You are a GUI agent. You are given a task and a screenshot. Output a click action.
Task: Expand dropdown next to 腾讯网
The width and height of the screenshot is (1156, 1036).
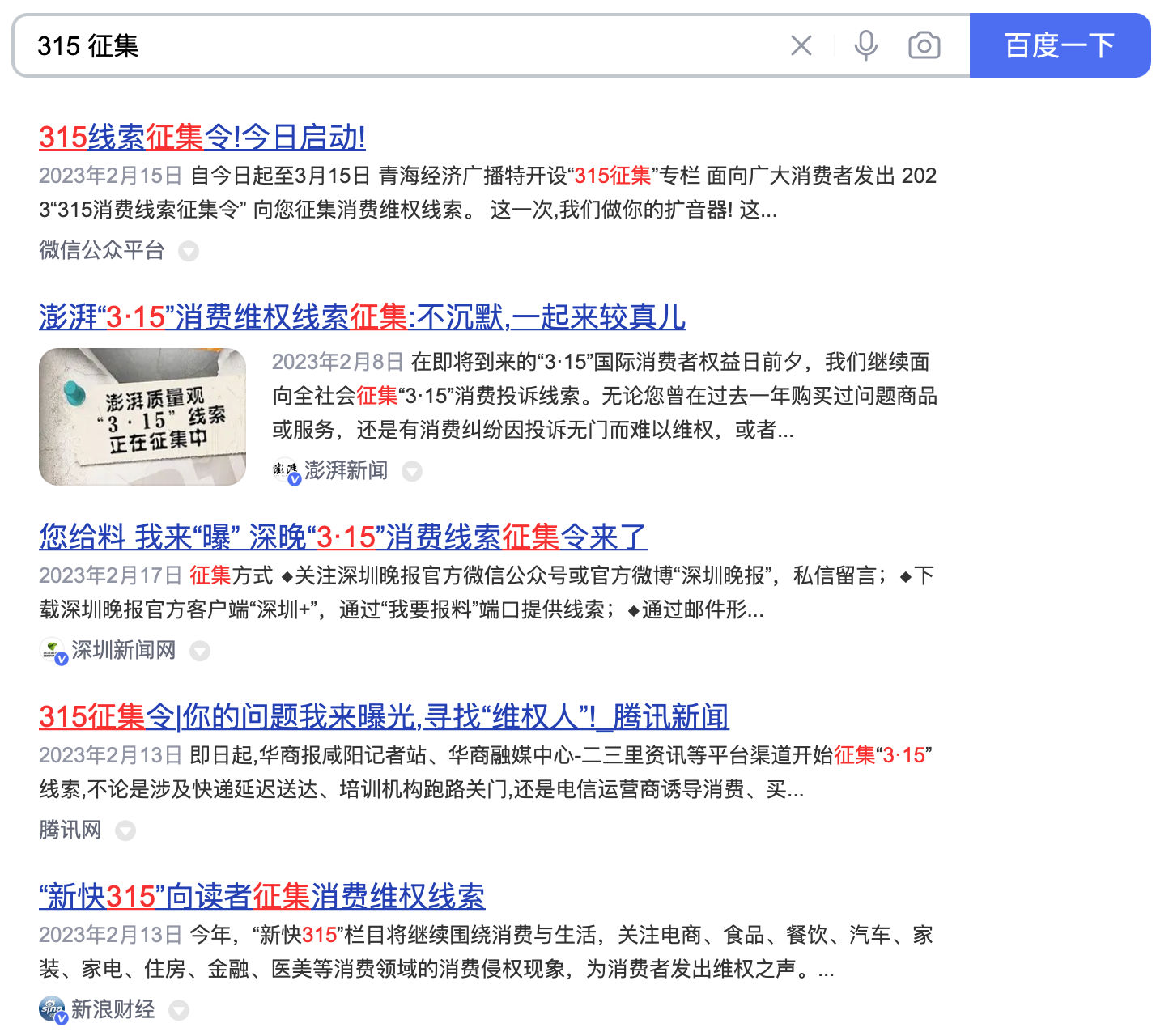125,830
